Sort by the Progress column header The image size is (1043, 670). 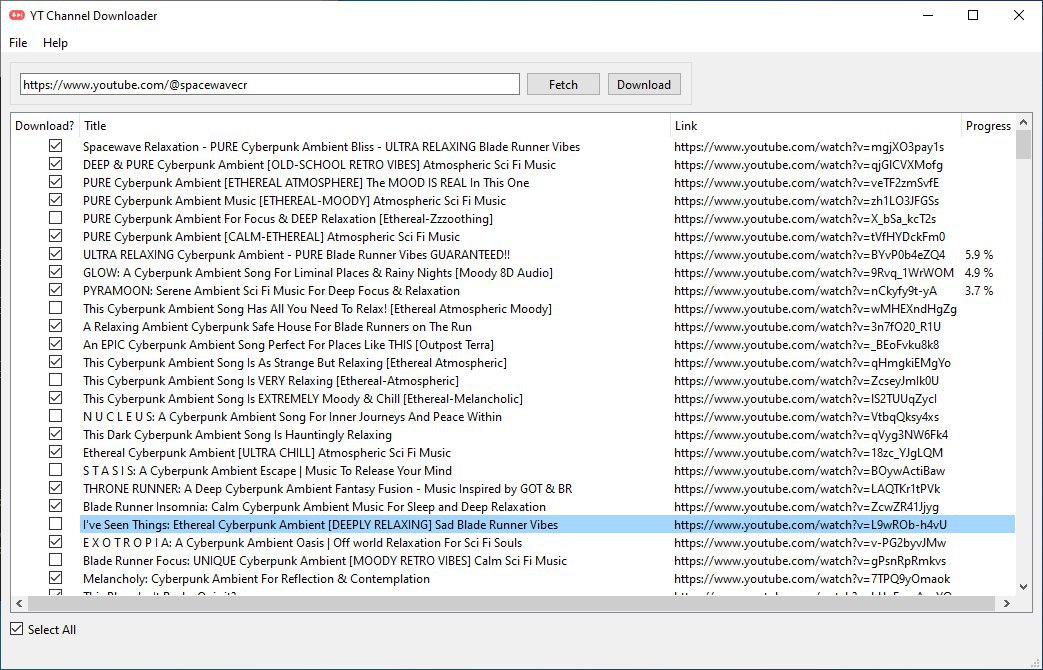[x=988, y=126]
